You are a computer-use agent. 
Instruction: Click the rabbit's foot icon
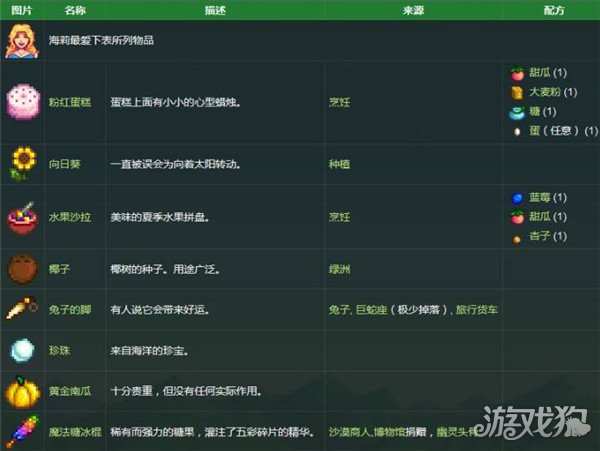coord(22,308)
